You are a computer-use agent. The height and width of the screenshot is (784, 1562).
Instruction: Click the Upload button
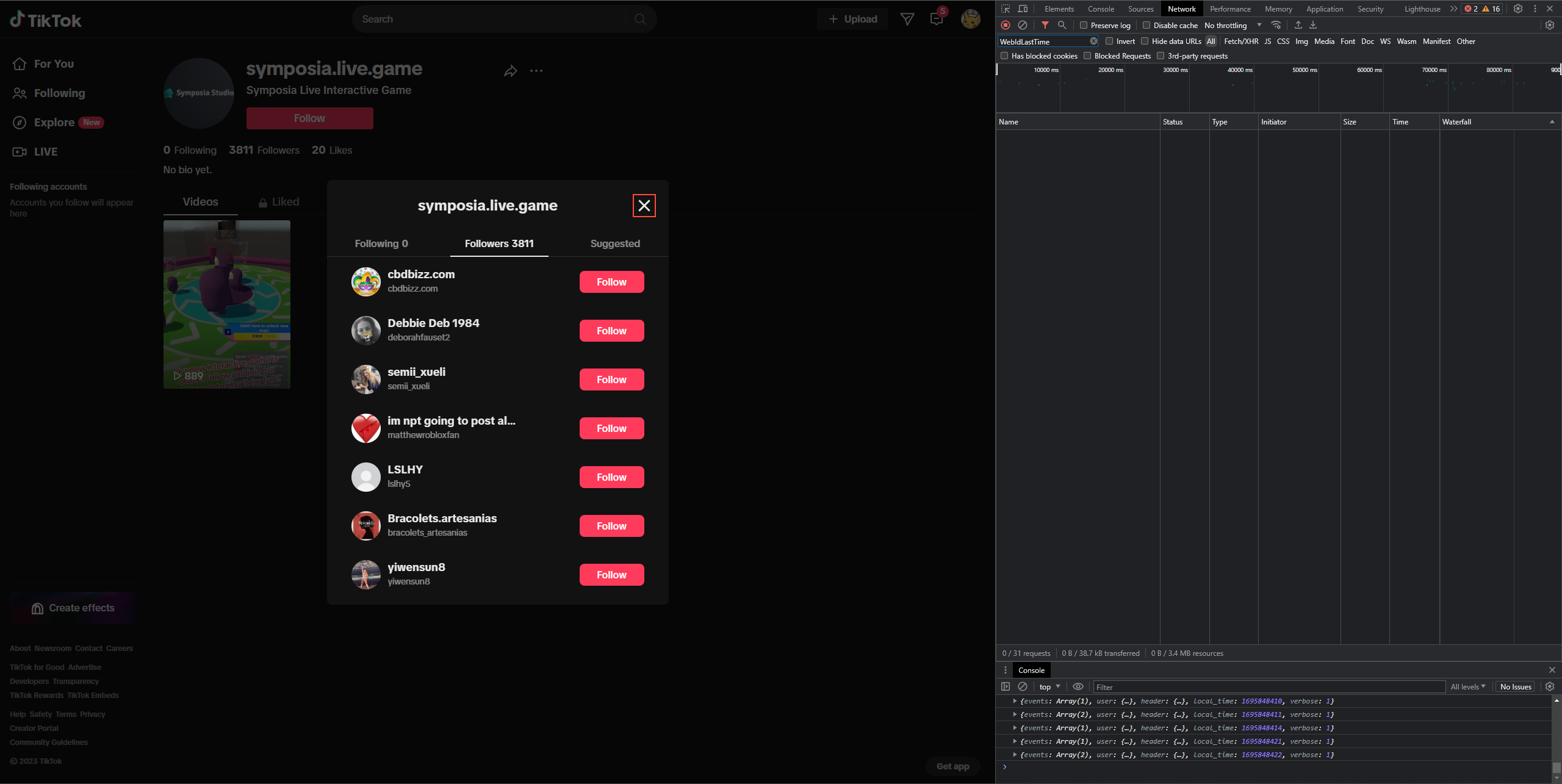tap(852, 19)
